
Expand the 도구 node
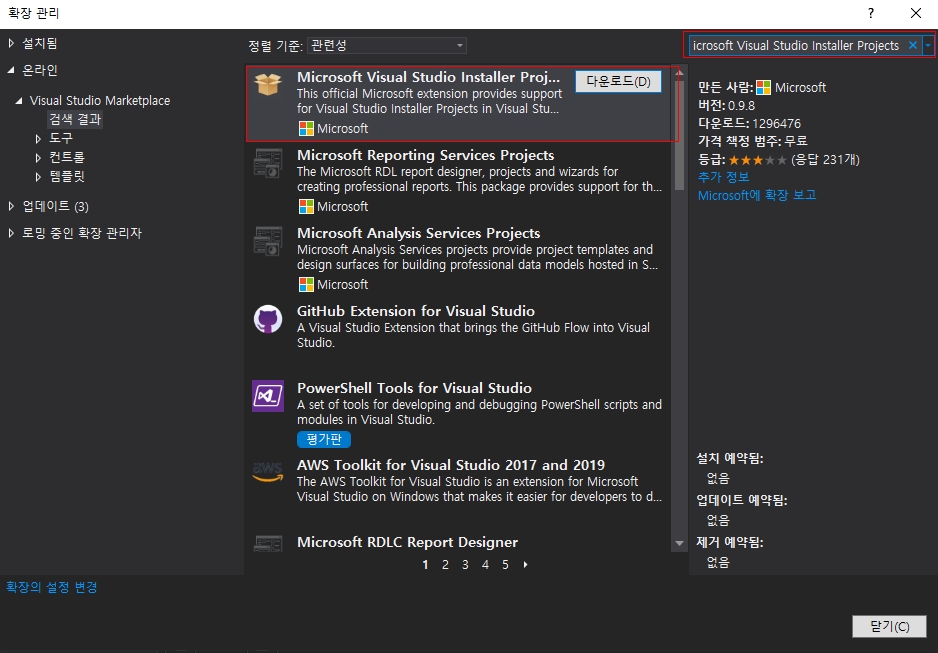coord(38,139)
